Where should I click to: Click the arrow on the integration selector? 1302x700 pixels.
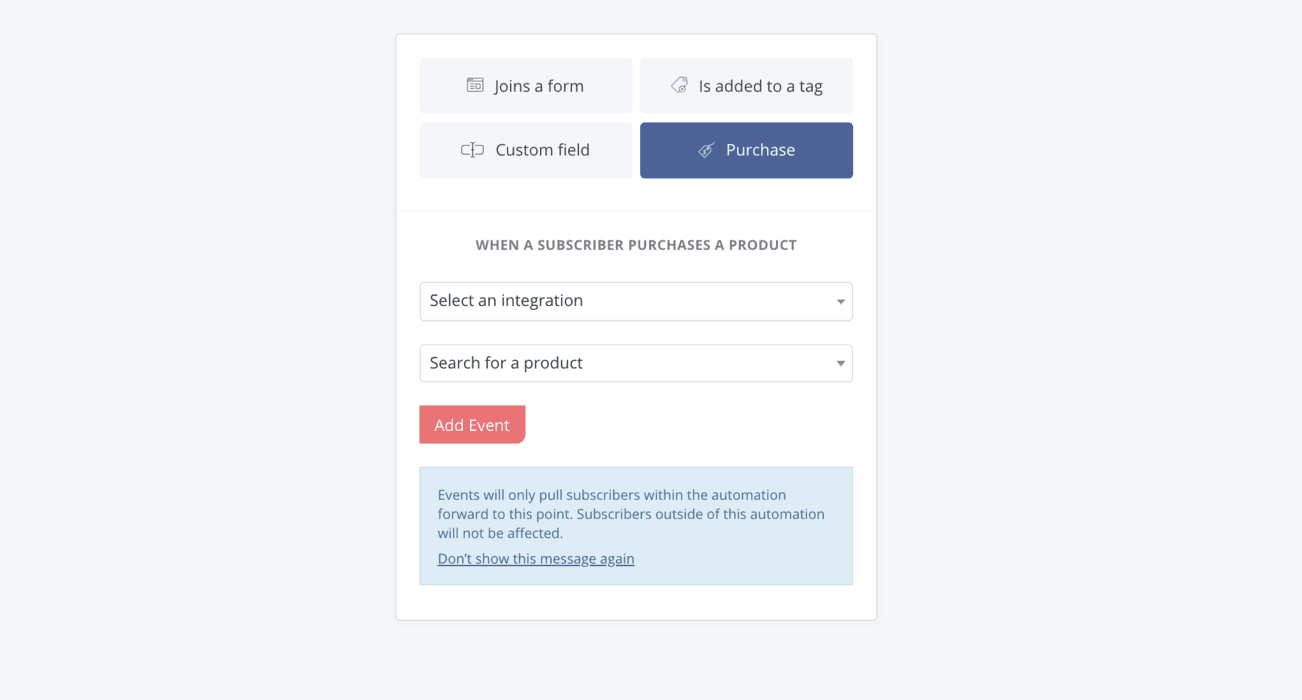point(840,302)
